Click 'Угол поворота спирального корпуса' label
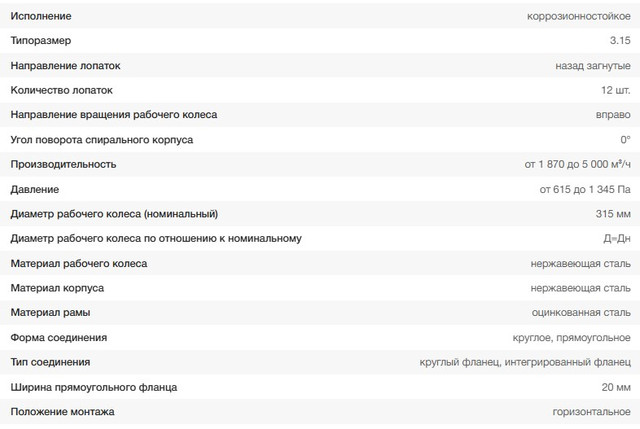 tap(101, 139)
